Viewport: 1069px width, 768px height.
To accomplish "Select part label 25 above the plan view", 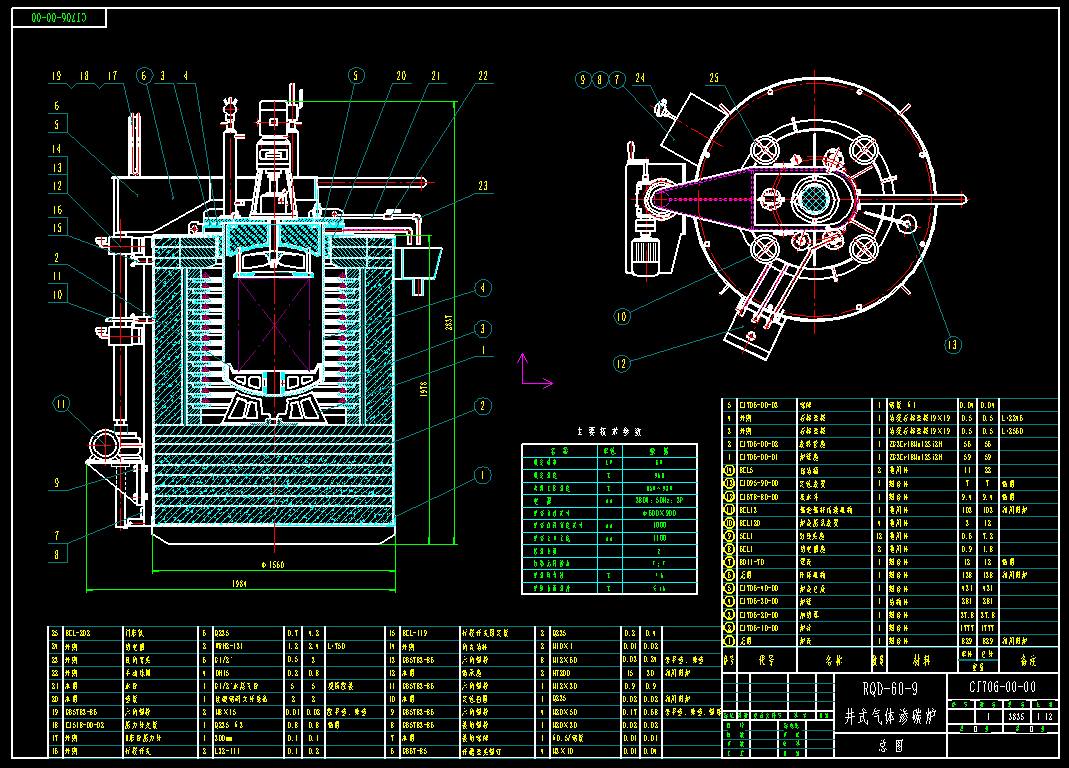I will tap(714, 78).
